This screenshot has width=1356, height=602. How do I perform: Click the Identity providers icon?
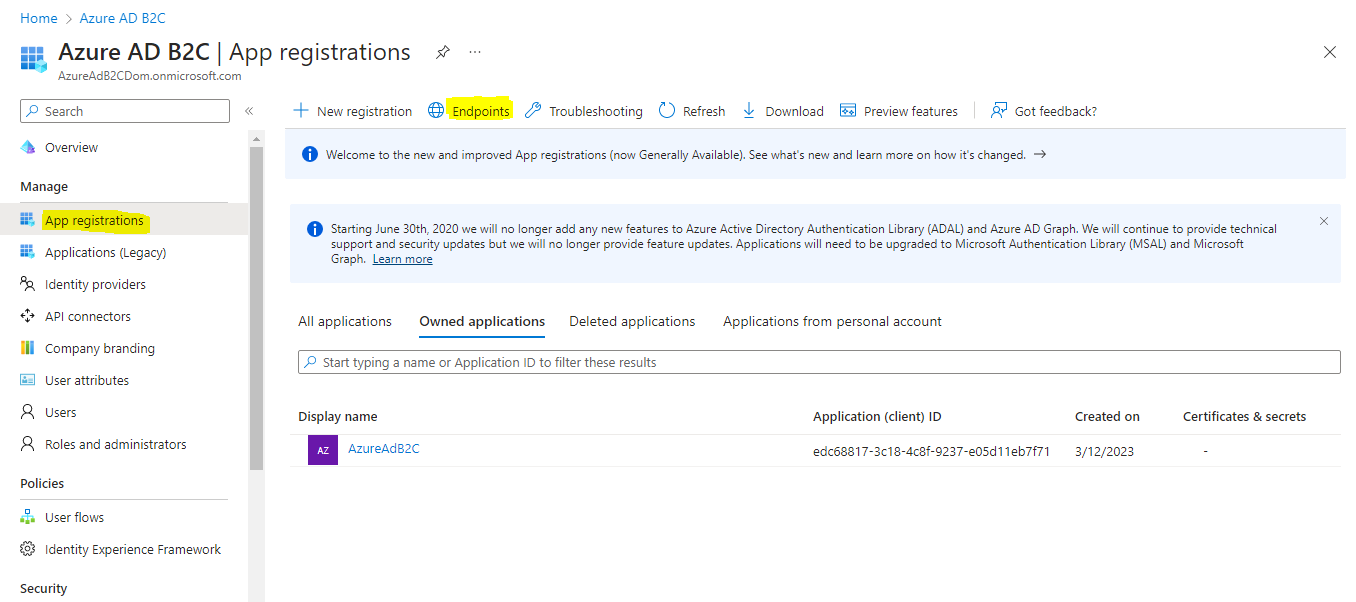tap(28, 284)
